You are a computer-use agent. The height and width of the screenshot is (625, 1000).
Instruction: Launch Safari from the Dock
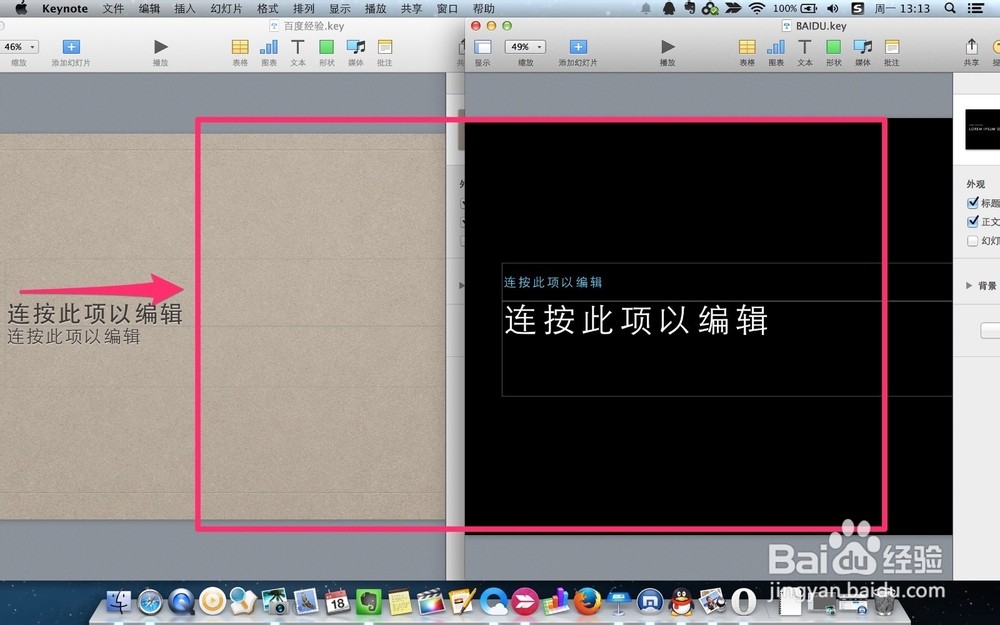151,601
